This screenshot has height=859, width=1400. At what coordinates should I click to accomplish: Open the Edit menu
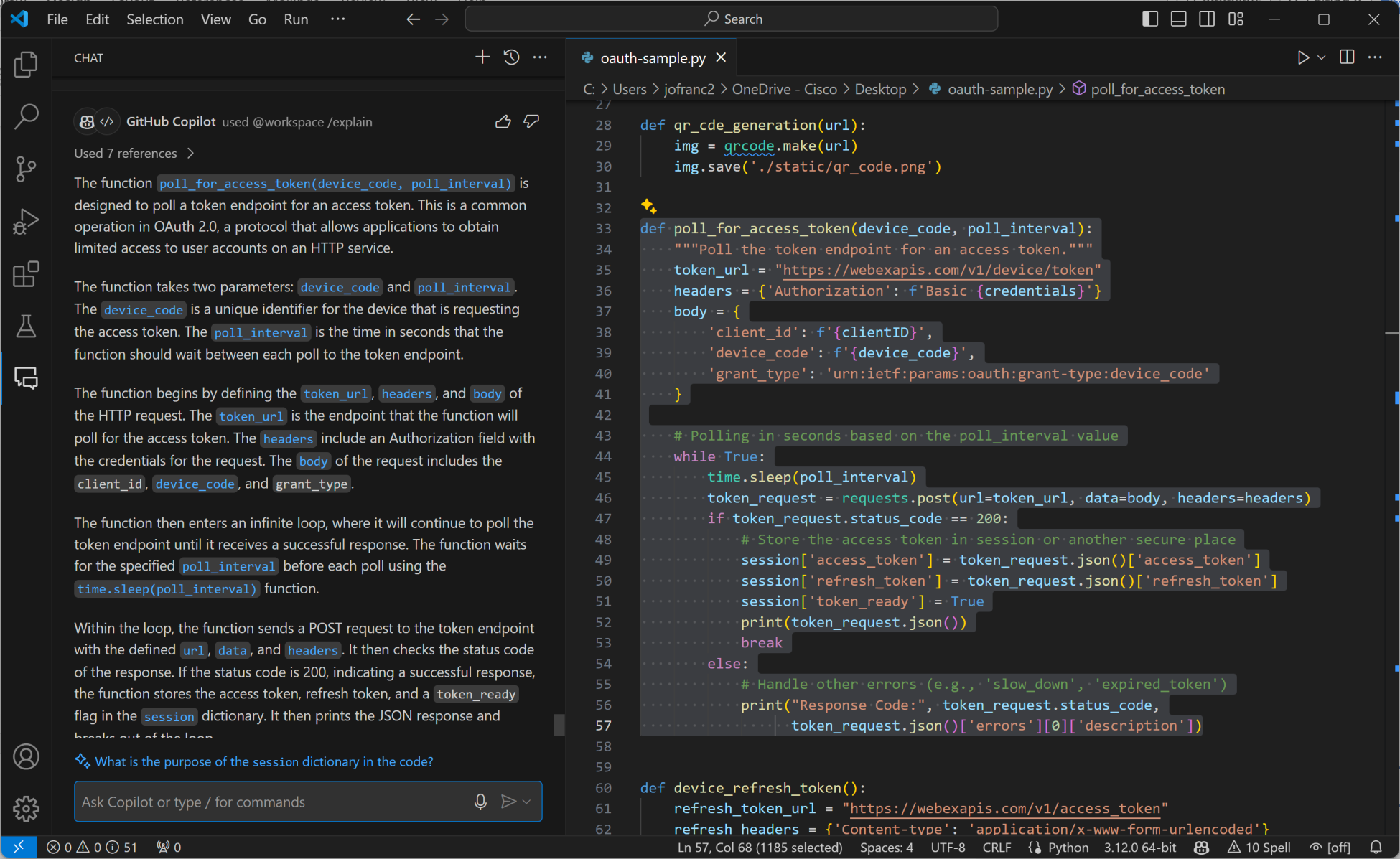pyautogui.click(x=97, y=19)
